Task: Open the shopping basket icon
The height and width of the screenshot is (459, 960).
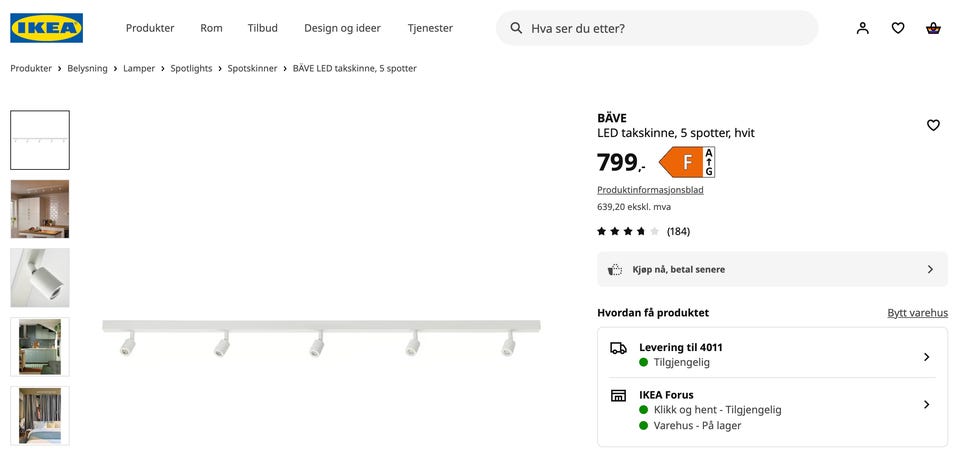Action: 933,28
